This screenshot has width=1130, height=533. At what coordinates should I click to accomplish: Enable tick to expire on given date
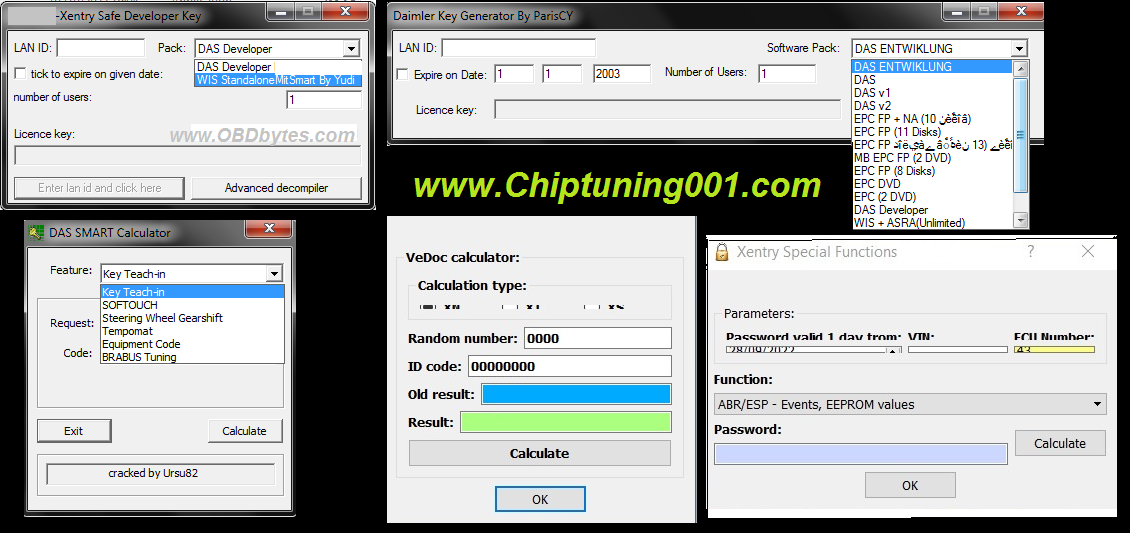coord(21,74)
